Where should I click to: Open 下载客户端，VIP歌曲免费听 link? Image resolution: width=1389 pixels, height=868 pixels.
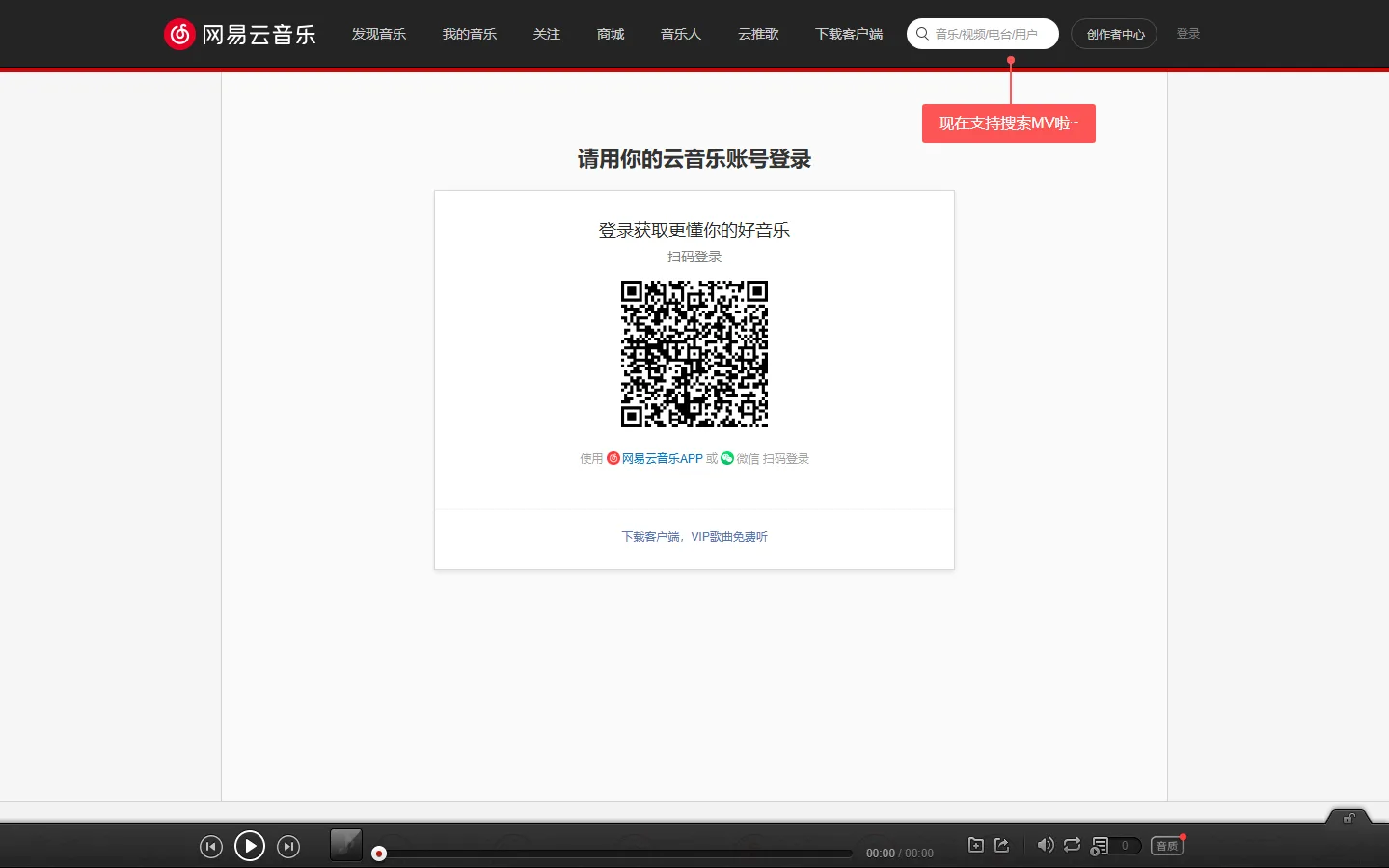[x=694, y=537]
